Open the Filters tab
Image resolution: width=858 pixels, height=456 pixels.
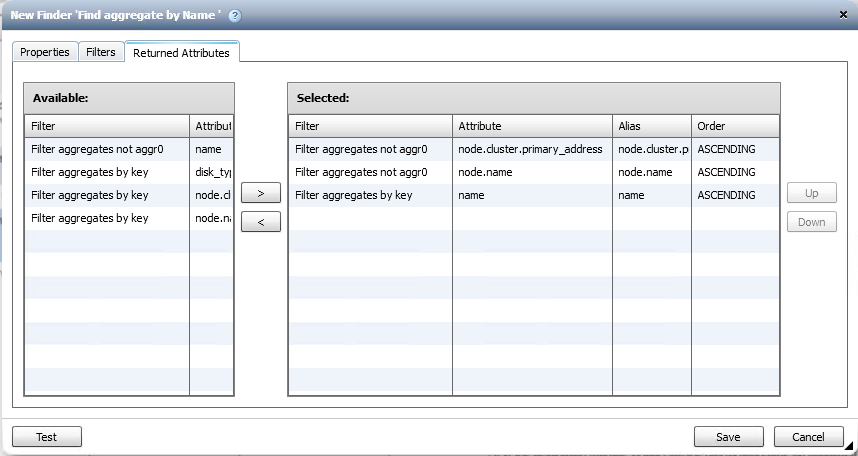101,52
